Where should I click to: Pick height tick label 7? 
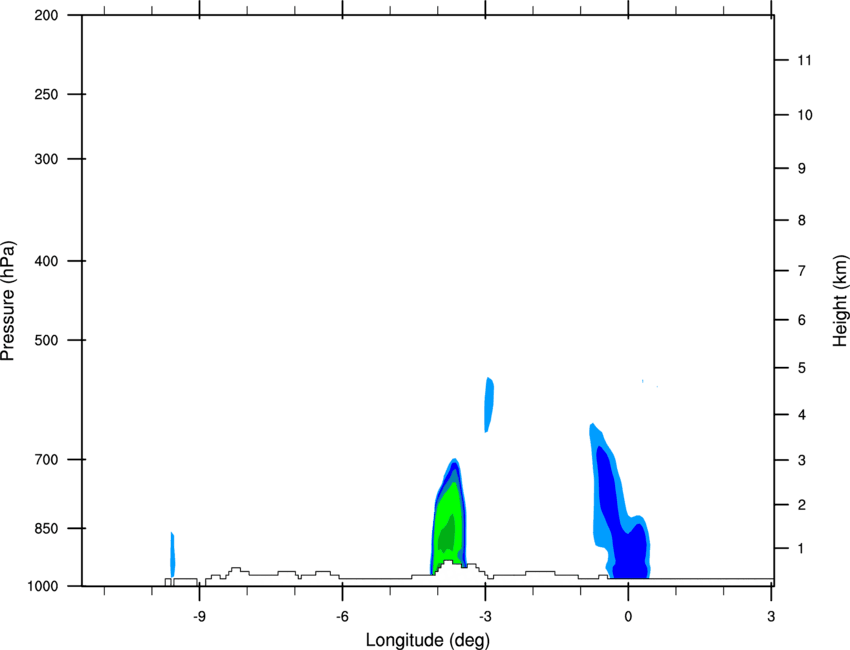(x=802, y=271)
